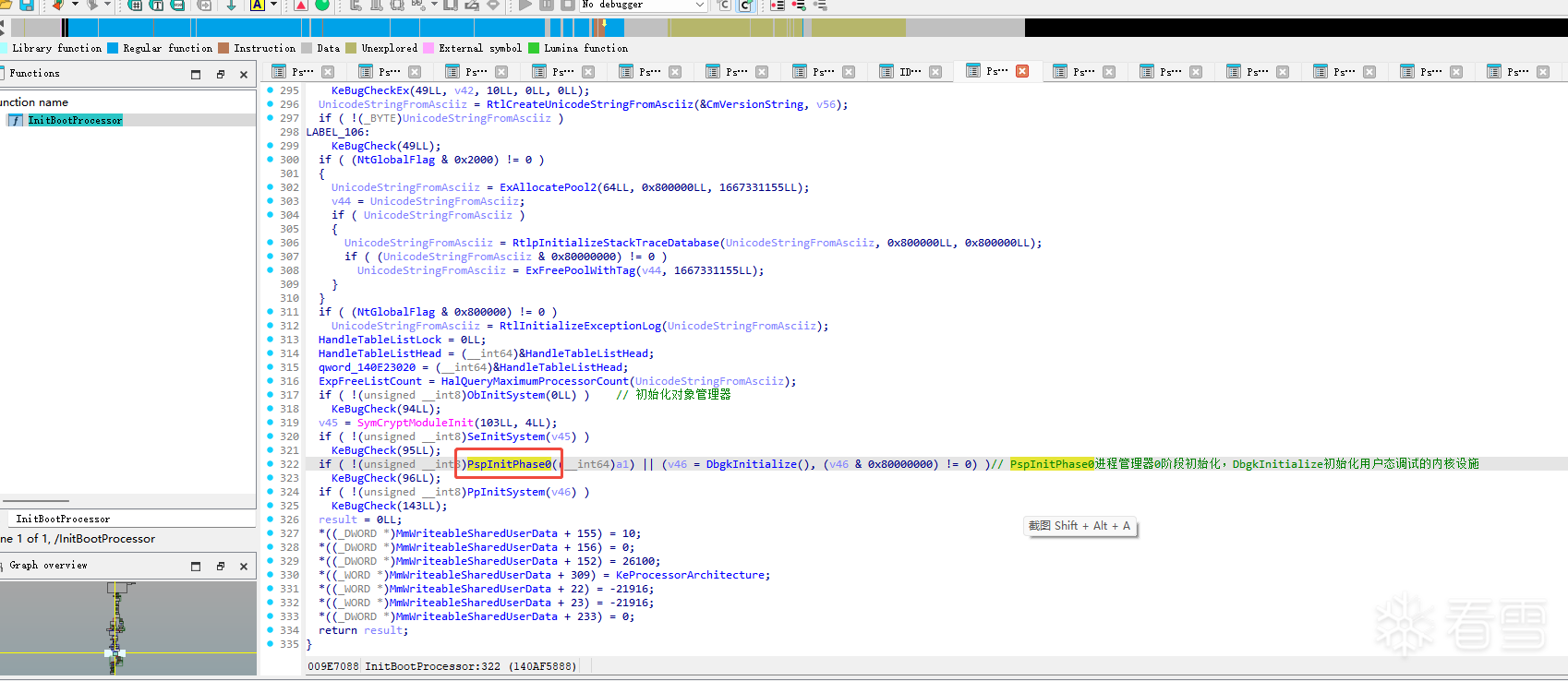1568x681 pixels.
Task: Click the text search 'A' toolbar icon
Action: tap(258, 5)
